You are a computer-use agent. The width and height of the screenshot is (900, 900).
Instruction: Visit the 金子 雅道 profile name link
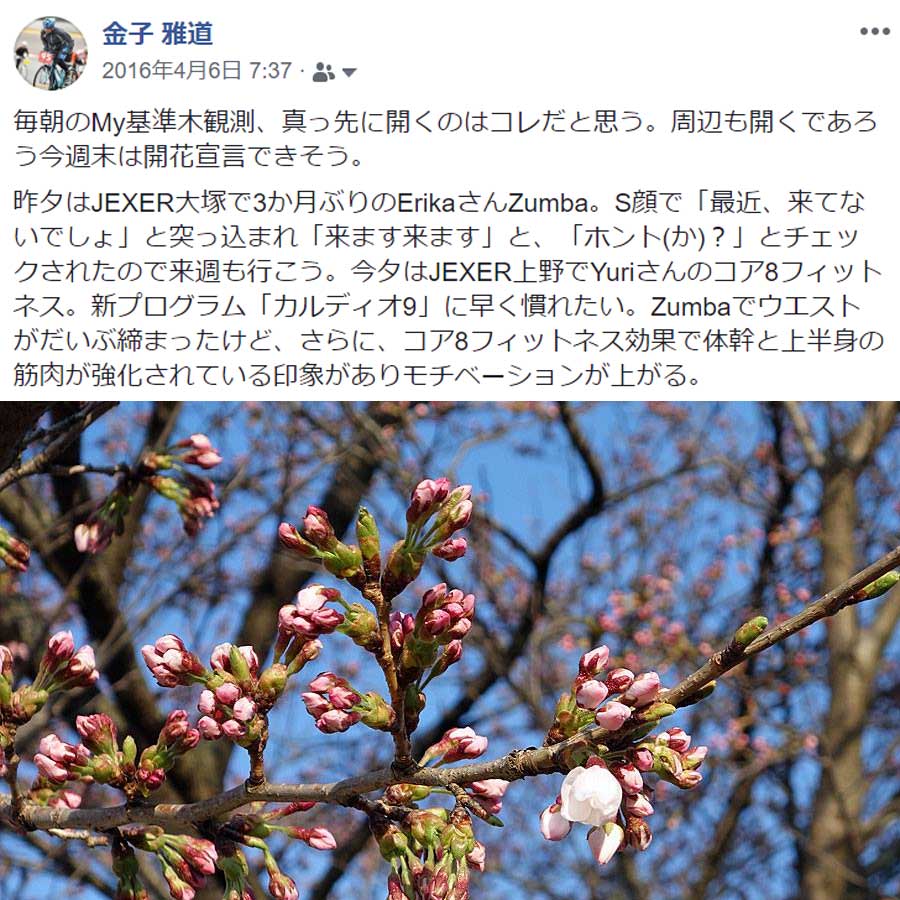coord(158,33)
